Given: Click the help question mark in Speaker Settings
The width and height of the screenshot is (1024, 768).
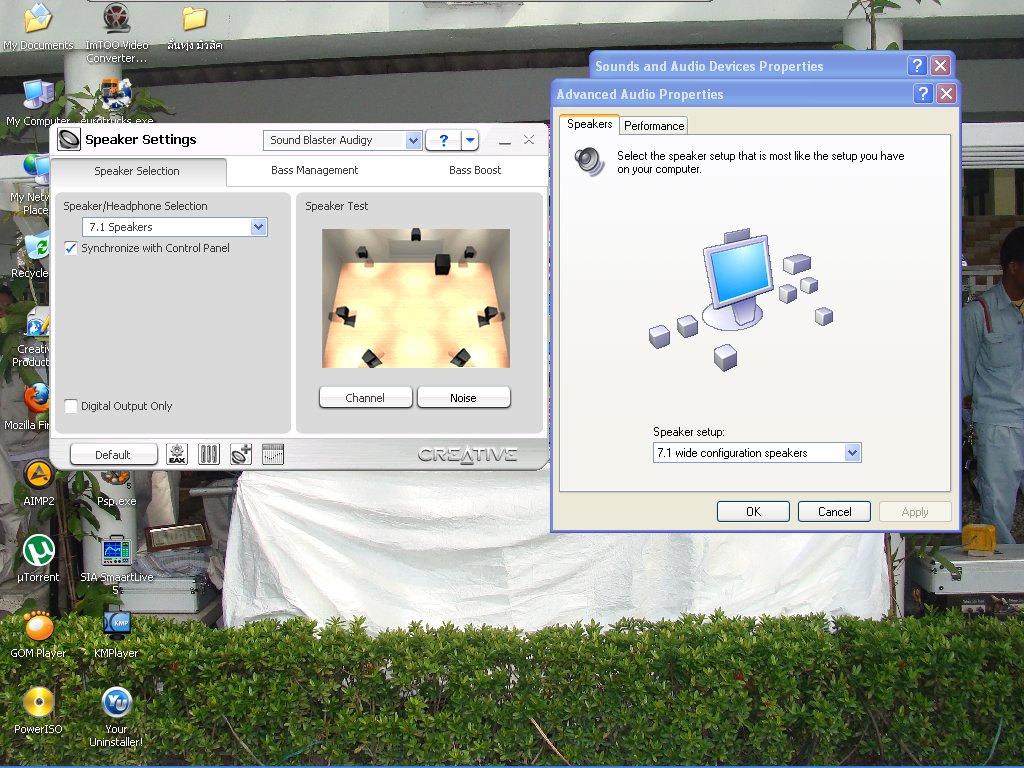Looking at the screenshot, I should [443, 140].
